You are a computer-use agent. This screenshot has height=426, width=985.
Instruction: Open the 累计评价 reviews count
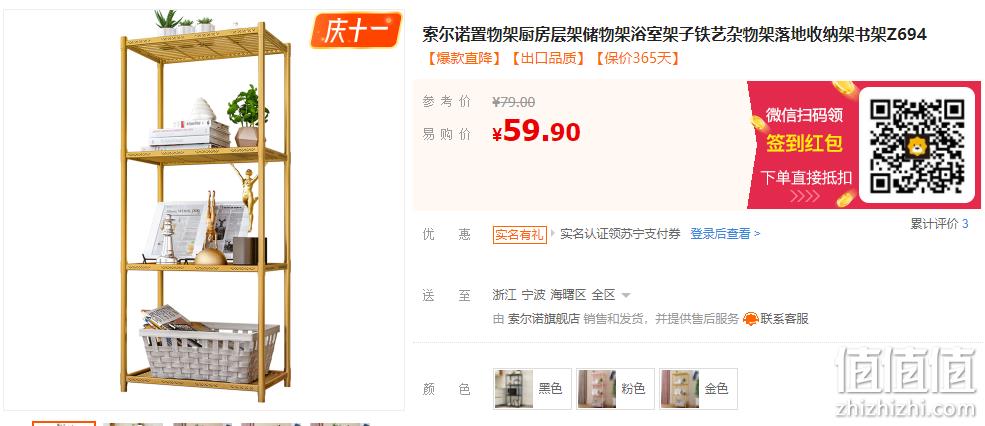(939, 224)
